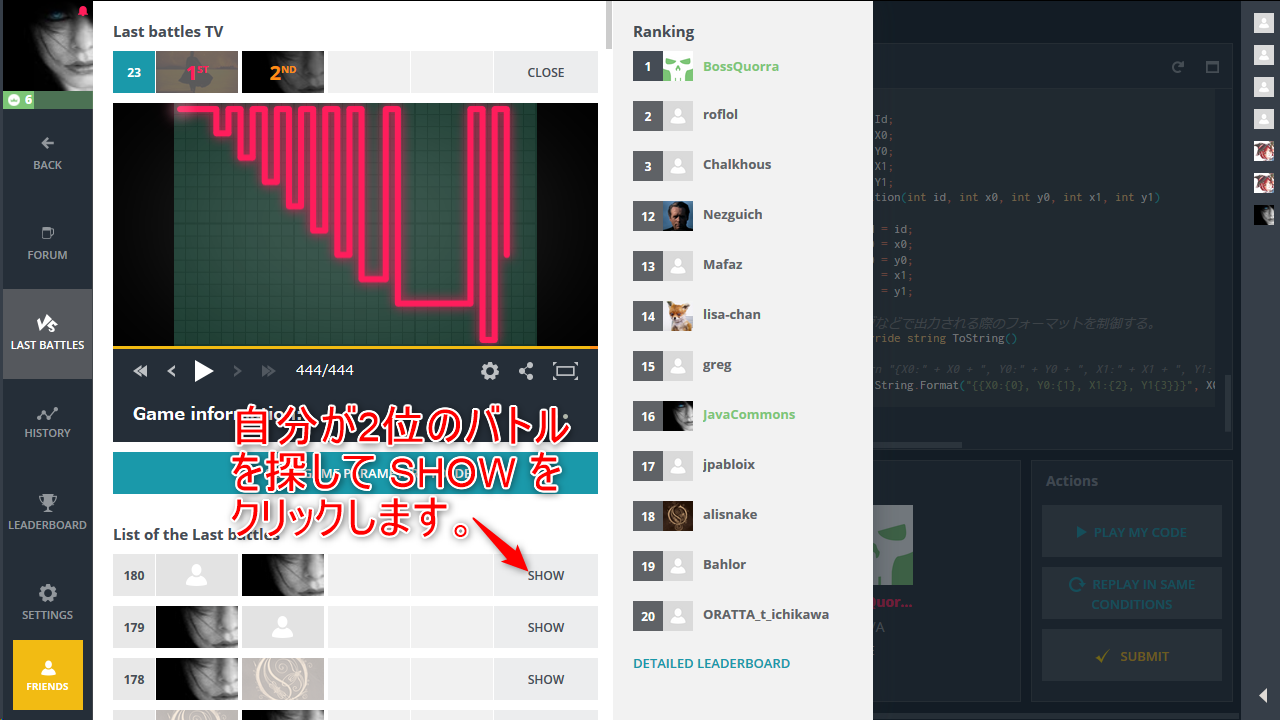Step back one frame in replay
1280x720 pixels.
(x=171, y=371)
